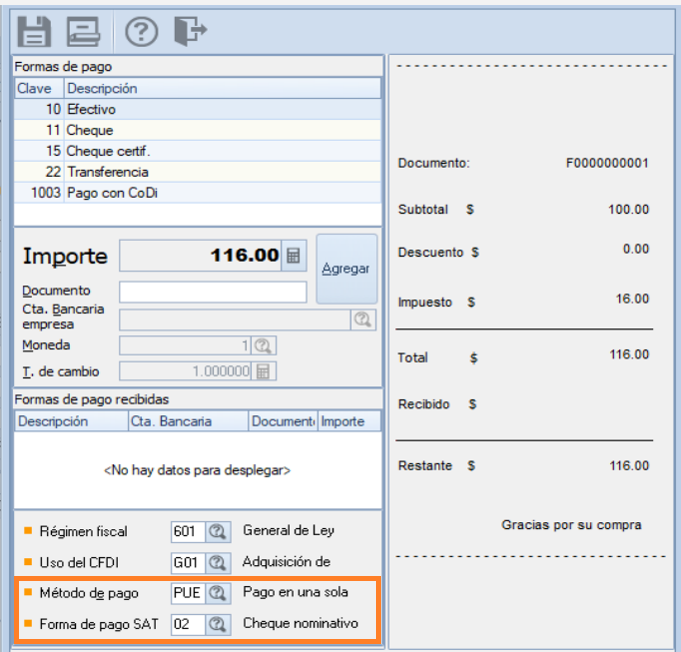Click the Print toolbar icon
Screen dimensions: 681x652
click(83, 31)
